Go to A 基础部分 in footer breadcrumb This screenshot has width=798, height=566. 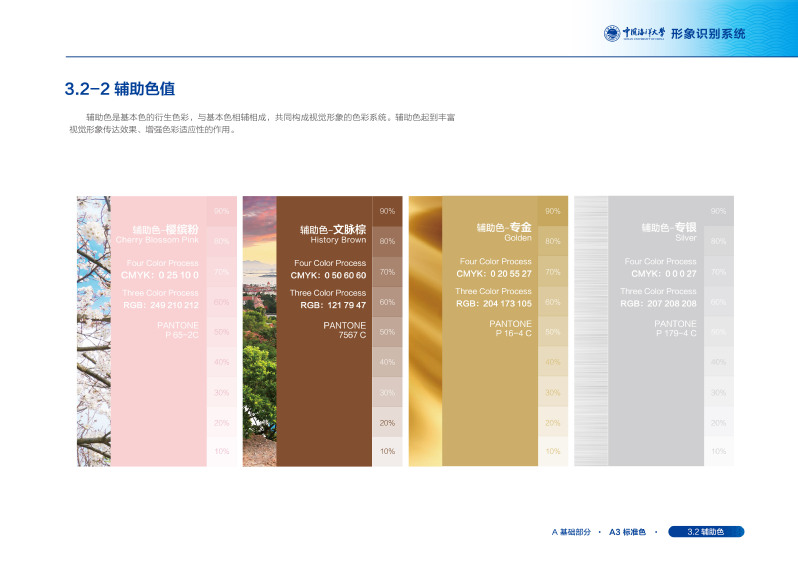point(572,532)
